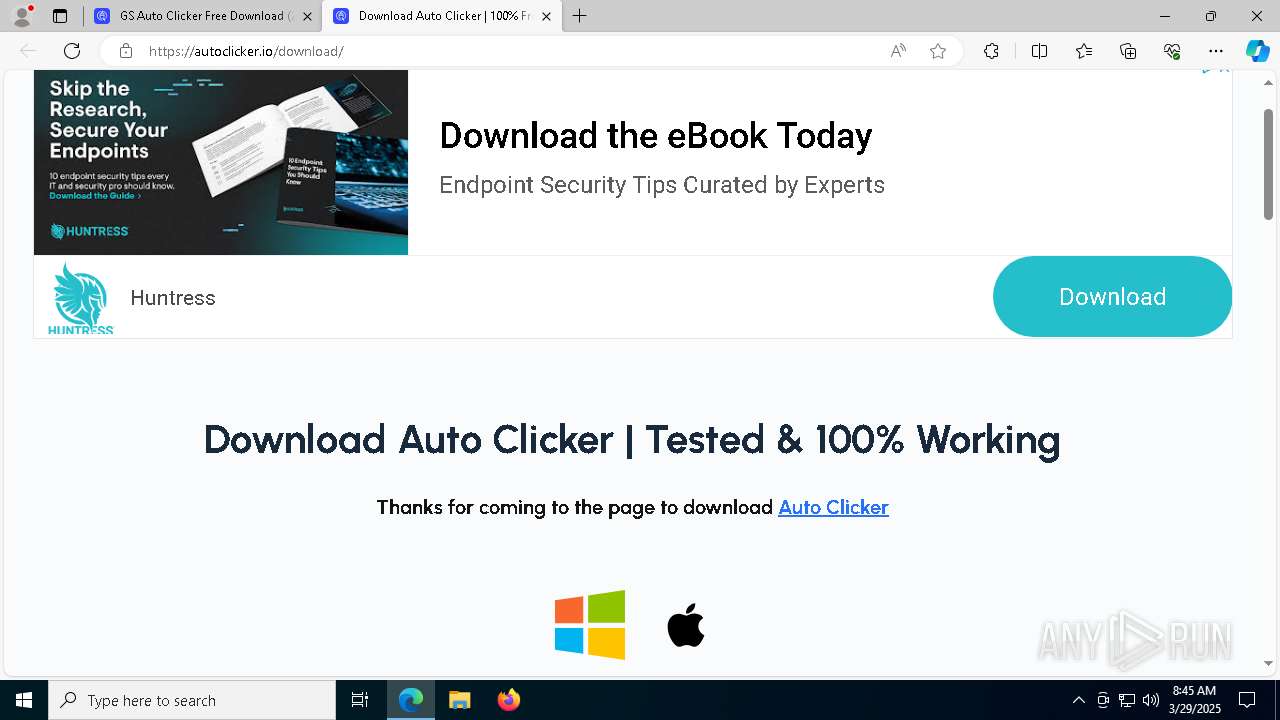Click the ad info AdChoices icon
Screen dimensions: 1280x720
click(1208, 70)
